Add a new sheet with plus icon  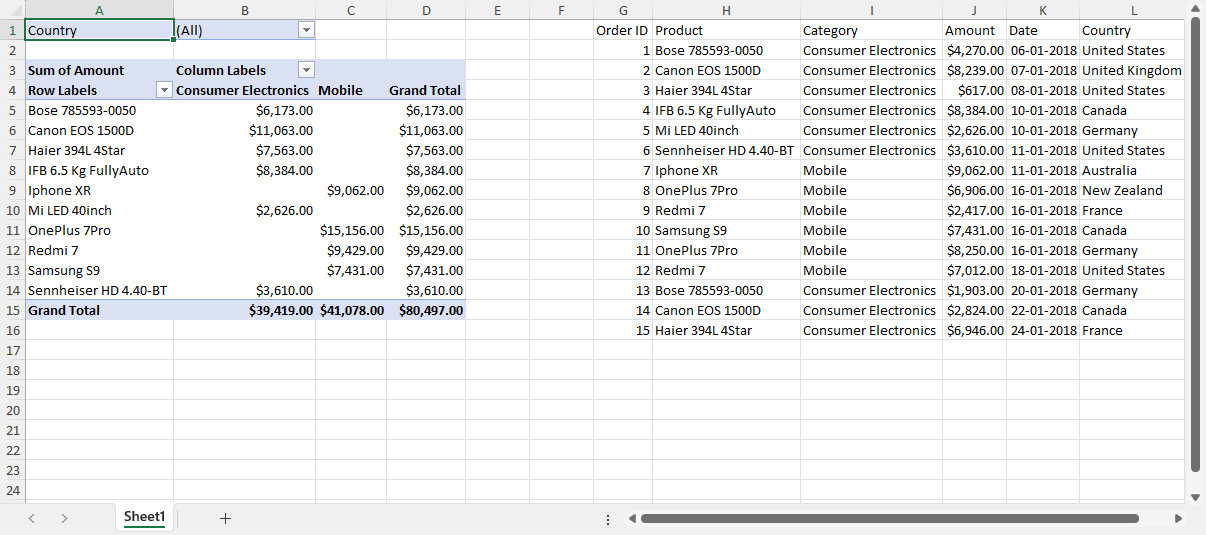pyautogui.click(x=225, y=518)
